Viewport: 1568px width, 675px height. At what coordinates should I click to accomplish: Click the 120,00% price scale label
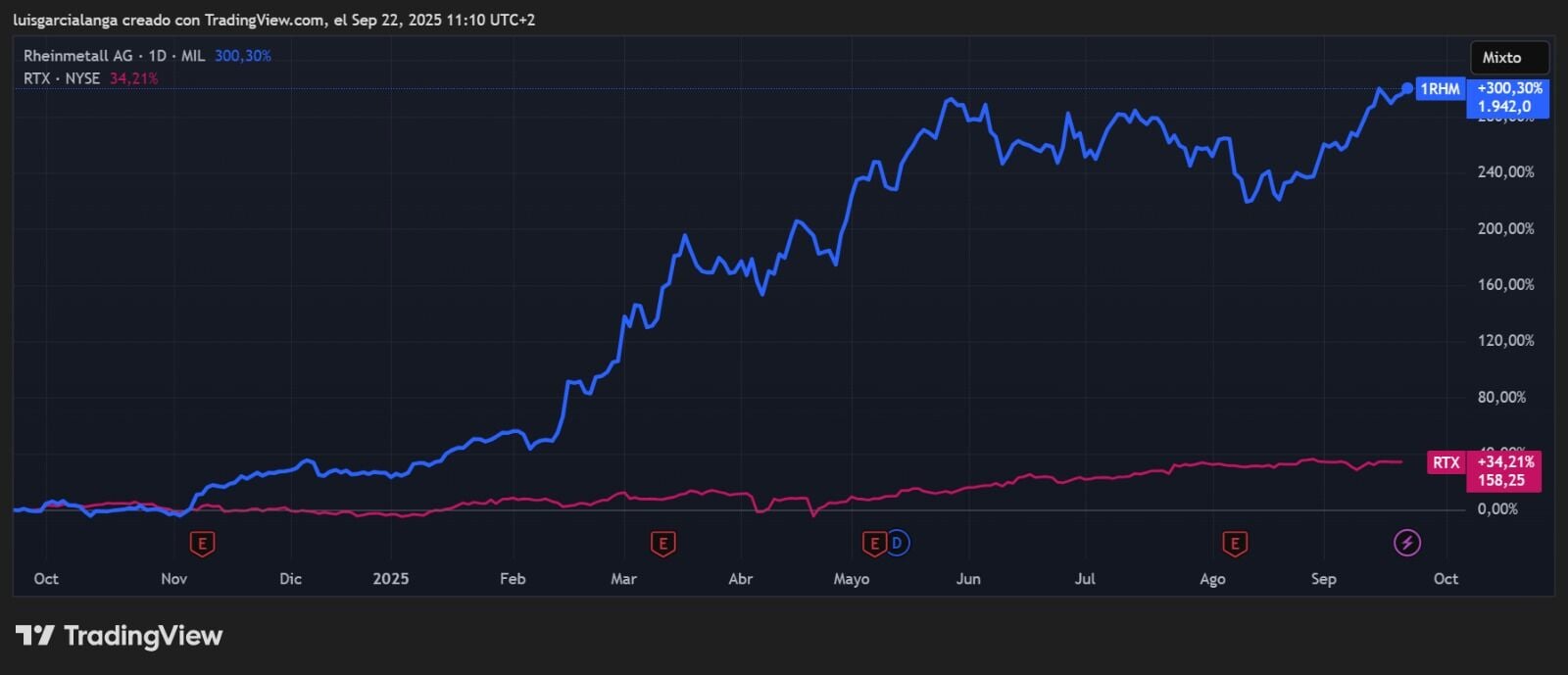pyautogui.click(x=1505, y=341)
